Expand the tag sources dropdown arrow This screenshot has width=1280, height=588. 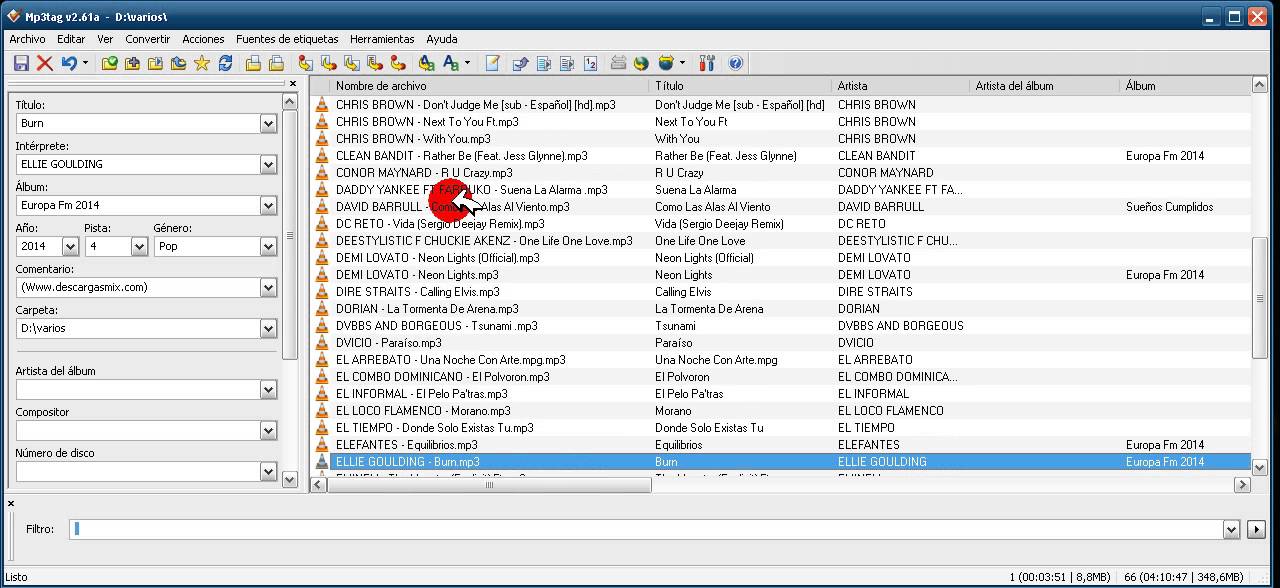[682, 63]
